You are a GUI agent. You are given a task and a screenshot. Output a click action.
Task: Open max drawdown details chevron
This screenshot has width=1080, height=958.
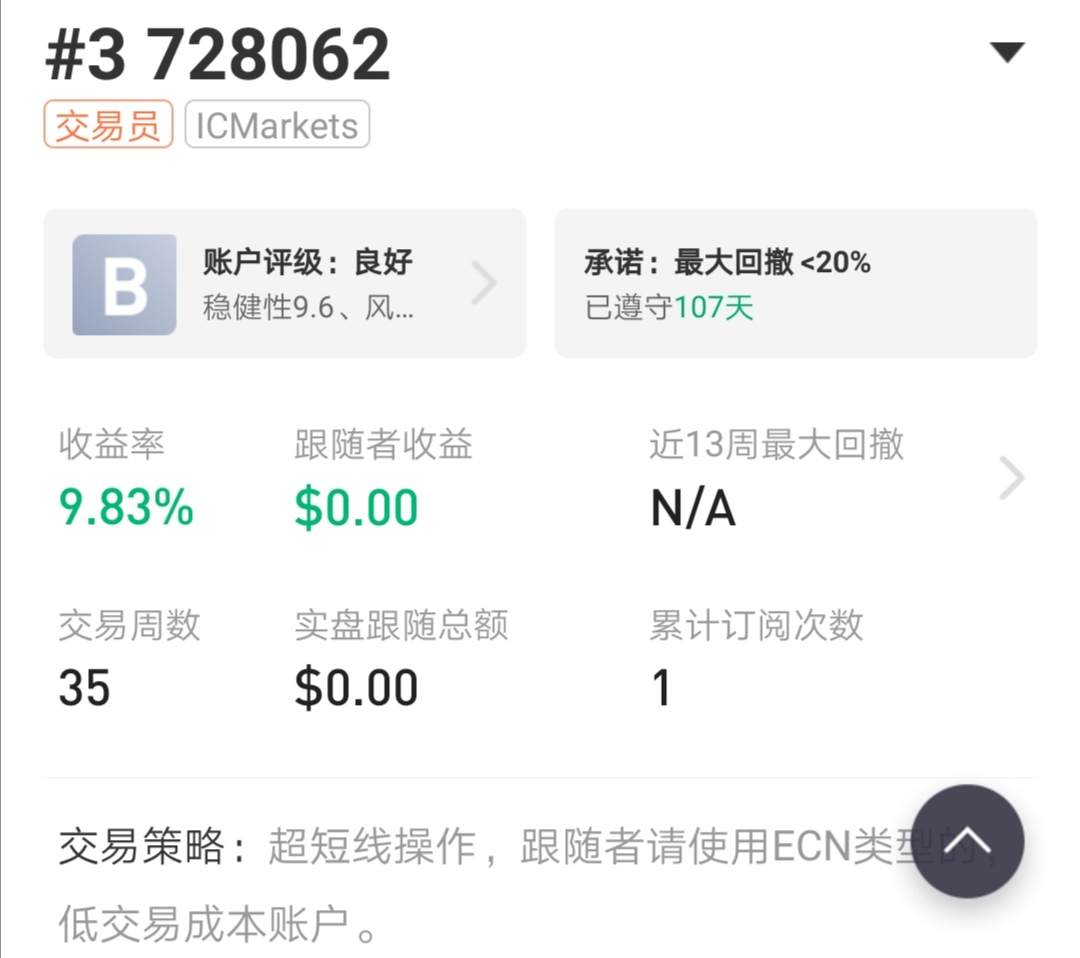(x=1012, y=479)
